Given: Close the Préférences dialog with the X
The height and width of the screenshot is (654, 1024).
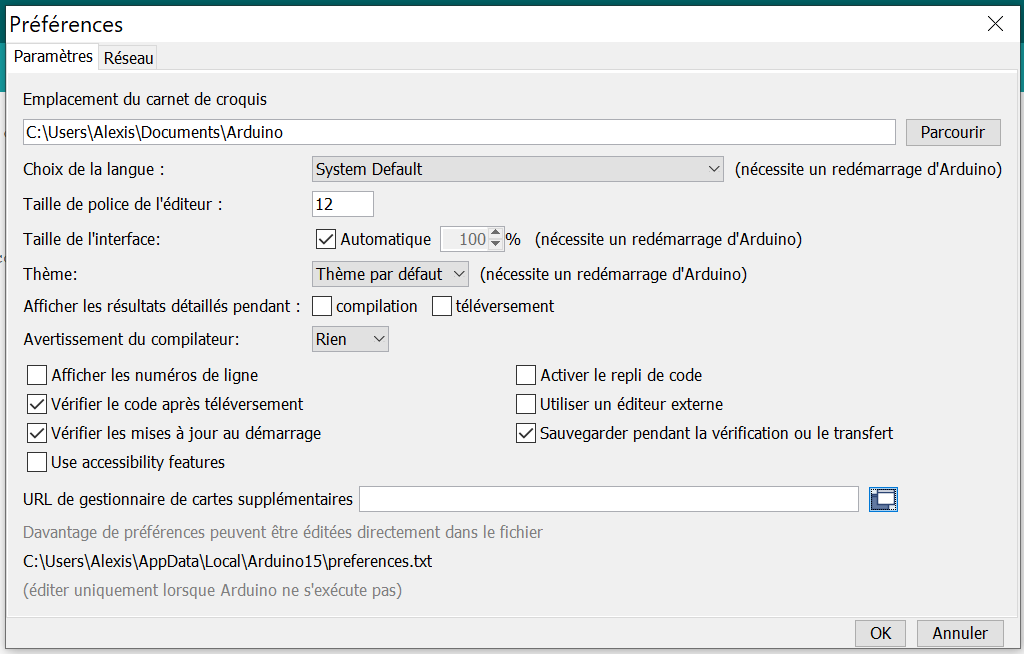Looking at the screenshot, I should pyautogui.click(x=995, y=24).
